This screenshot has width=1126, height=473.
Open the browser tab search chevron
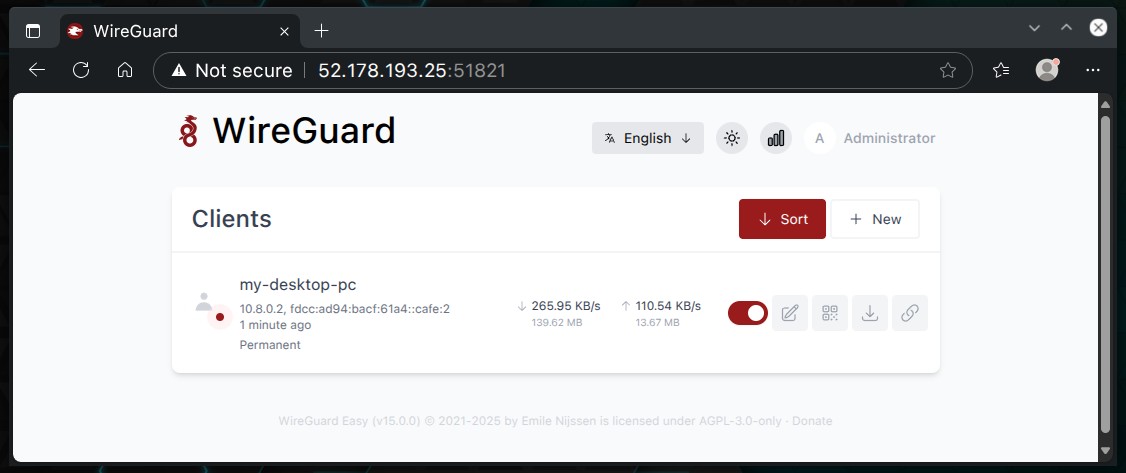(x=1034, y=28)
